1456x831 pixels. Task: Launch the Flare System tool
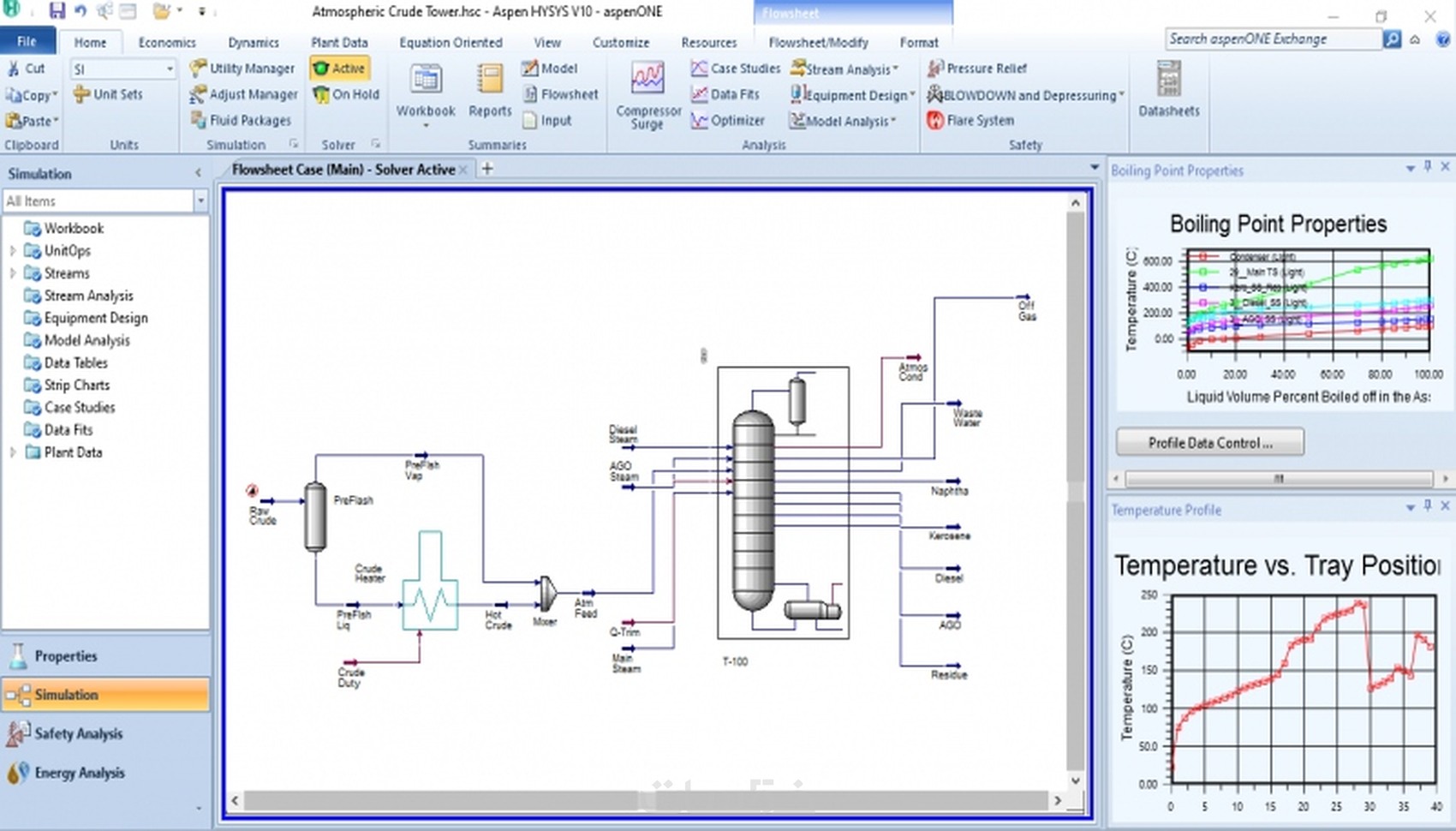click(970, 121)
